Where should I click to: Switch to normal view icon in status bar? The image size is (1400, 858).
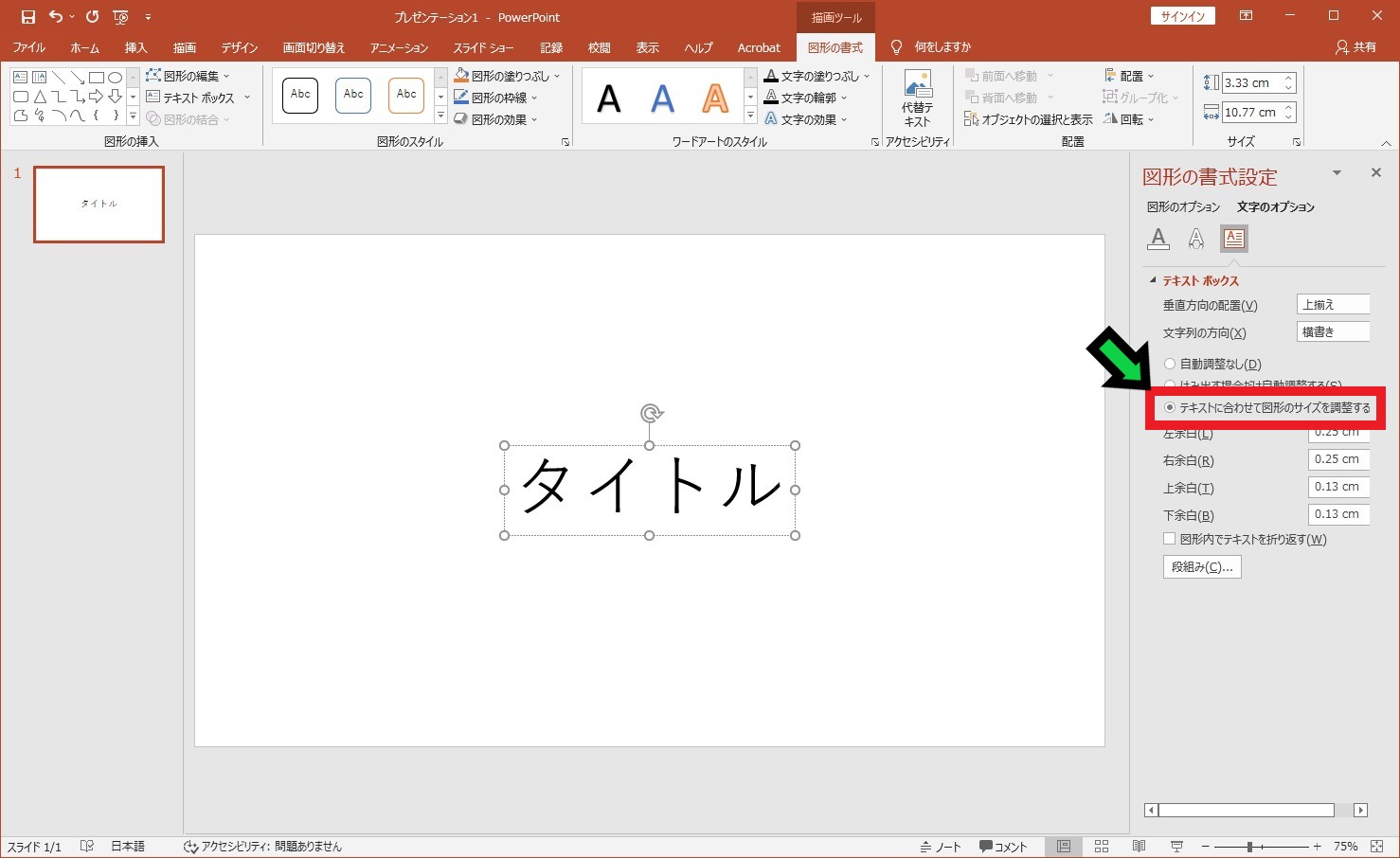point(1064,847)
